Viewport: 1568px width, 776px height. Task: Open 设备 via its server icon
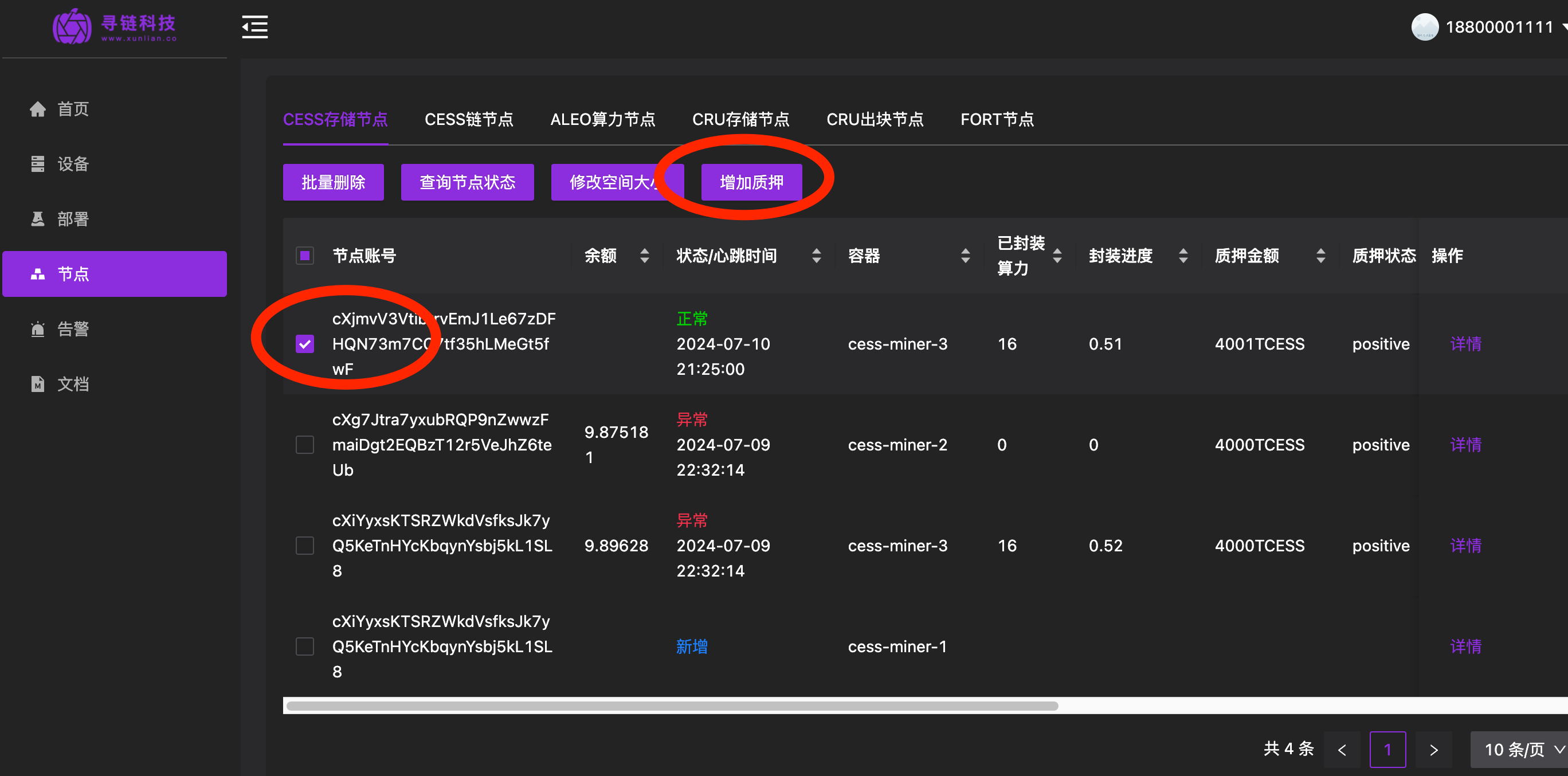point(38,164)
